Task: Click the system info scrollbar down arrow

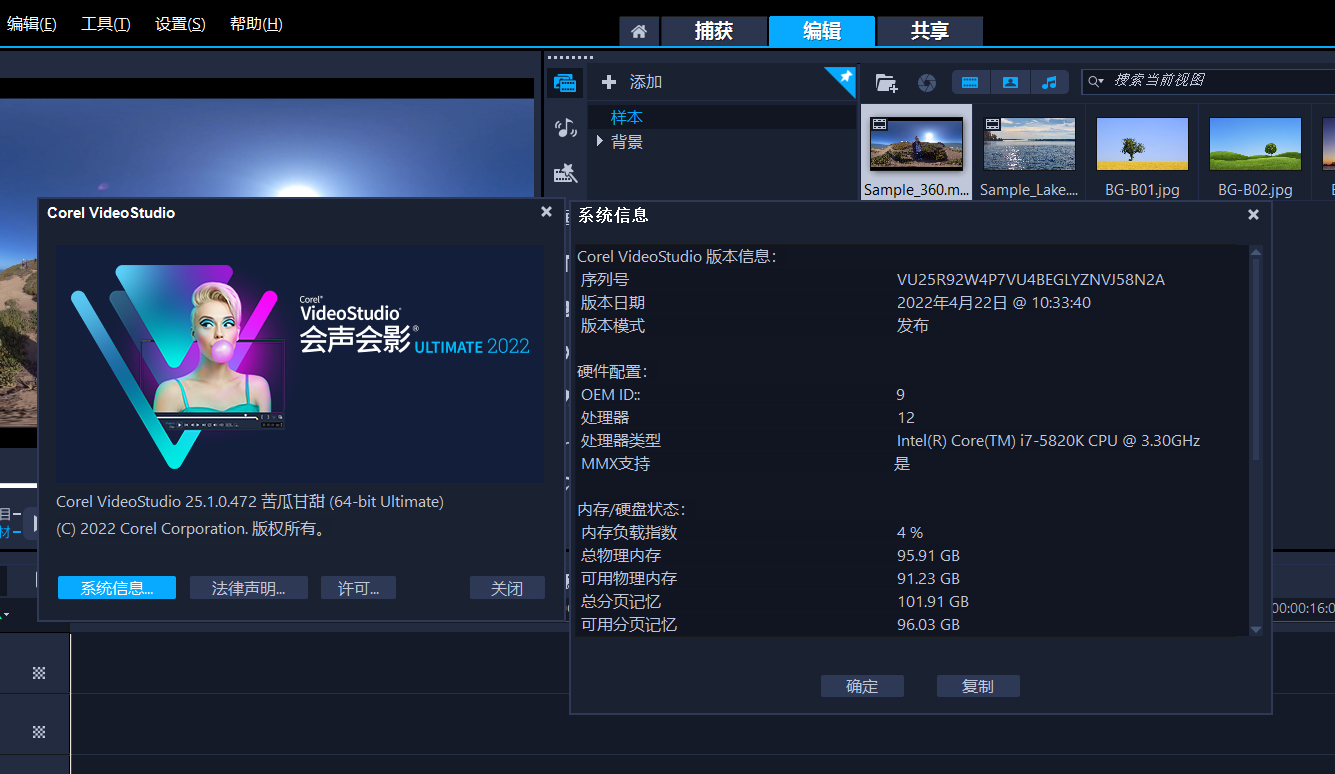Action: click(x=1256, y=629)
